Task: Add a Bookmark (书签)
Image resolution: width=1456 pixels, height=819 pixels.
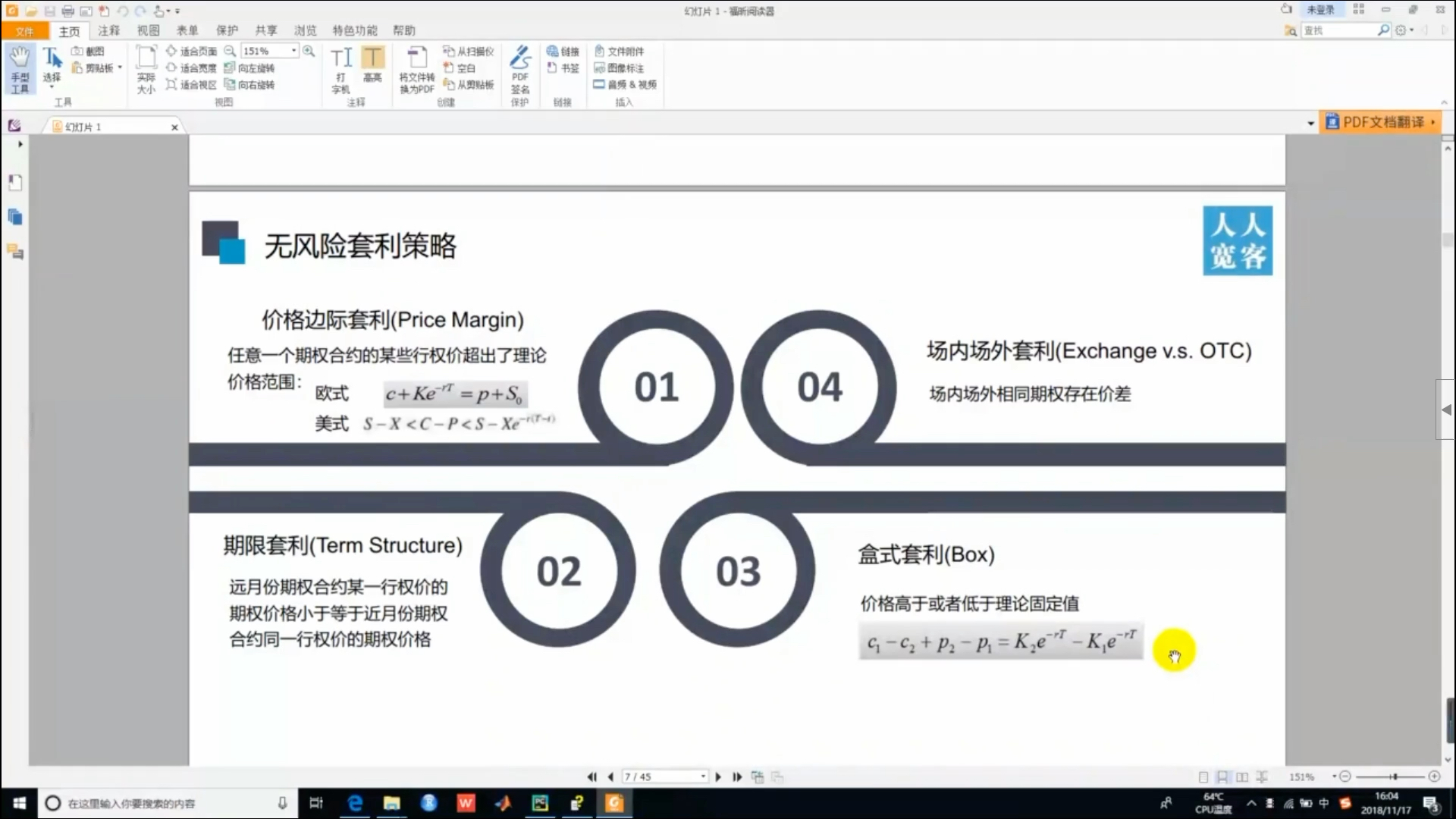Action: click(x=563, y=68)
